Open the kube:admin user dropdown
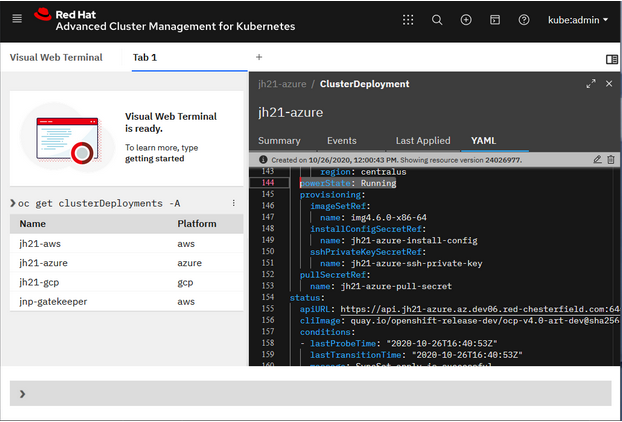 click(x=578, y=19)
